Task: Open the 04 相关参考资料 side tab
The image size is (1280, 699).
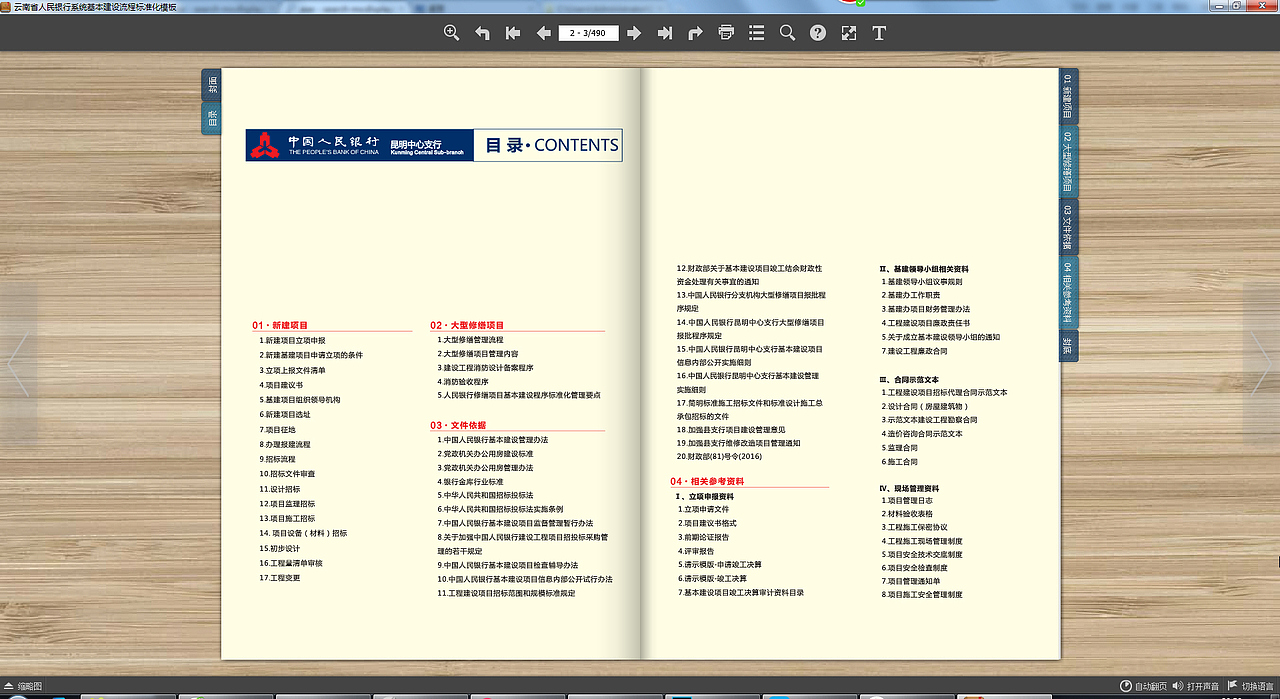Action: 1068,294
